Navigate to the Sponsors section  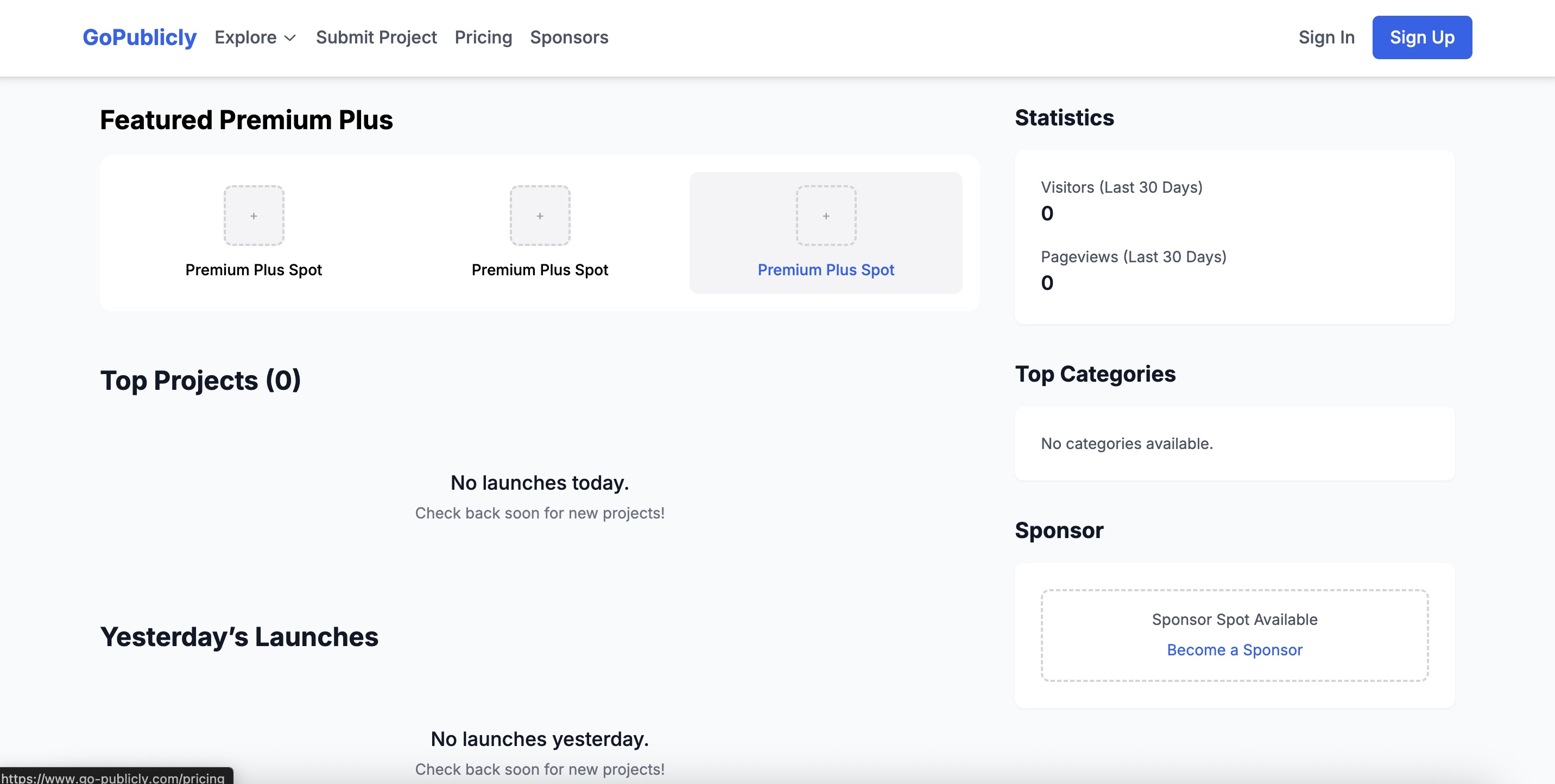coord(569,37)
